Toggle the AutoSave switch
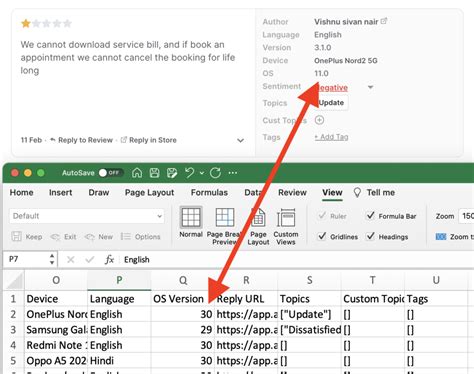Screen dimensions: 474x374 111,173
